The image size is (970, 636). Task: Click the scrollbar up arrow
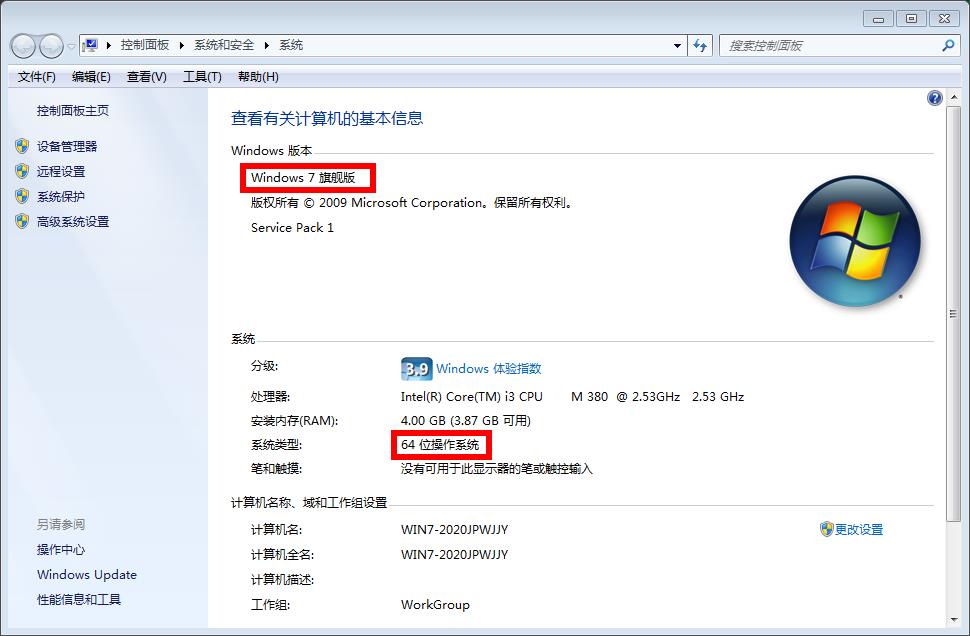(x=953, y=98)
